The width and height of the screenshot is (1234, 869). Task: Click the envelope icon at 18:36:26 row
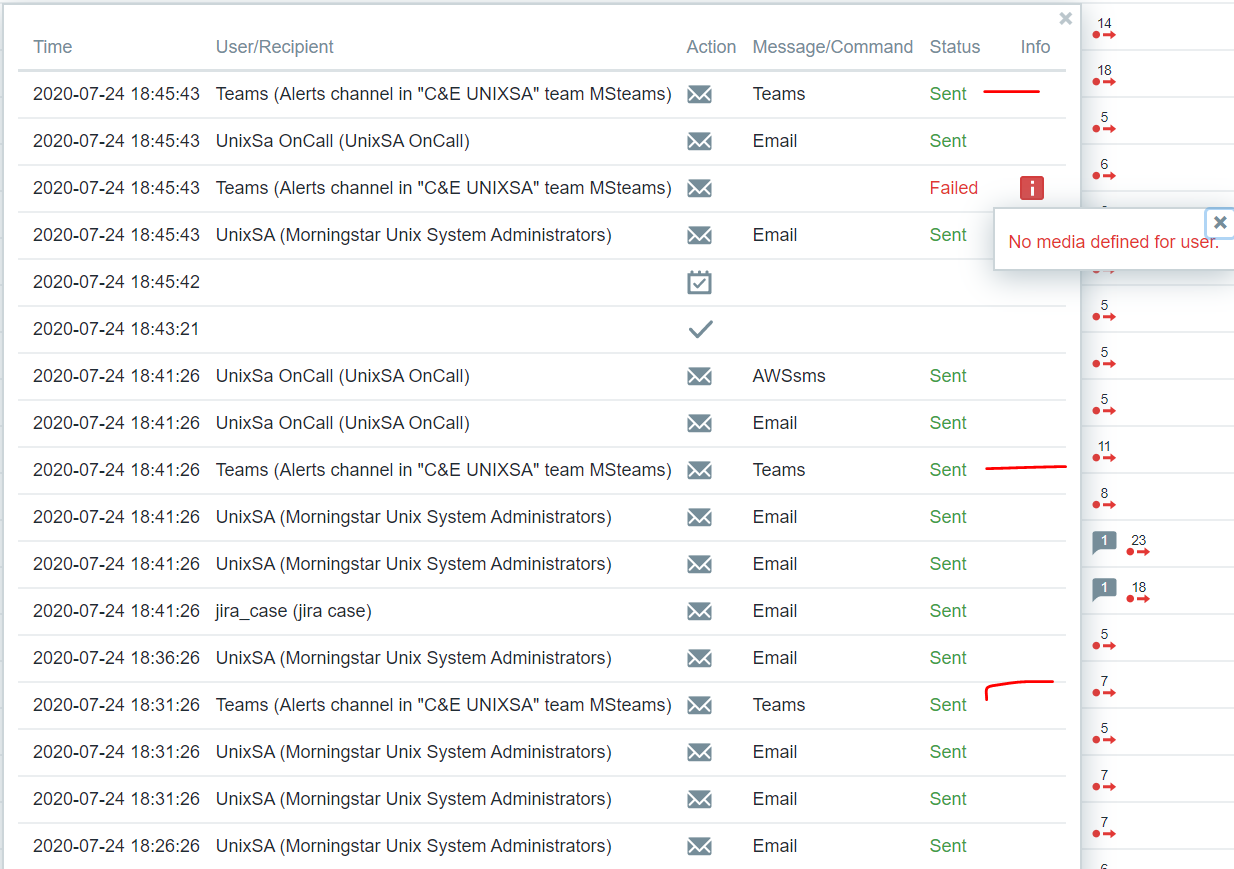coord(700,658)
